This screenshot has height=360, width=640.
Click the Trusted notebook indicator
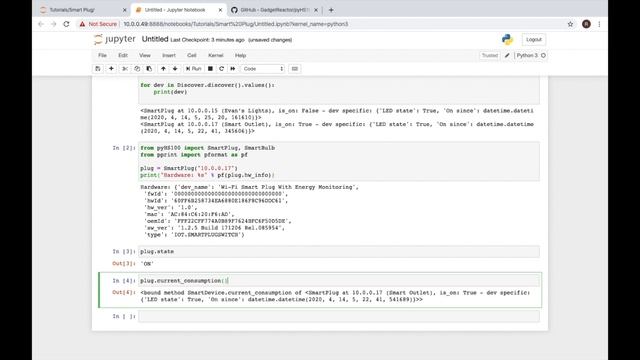pos(490,56)
